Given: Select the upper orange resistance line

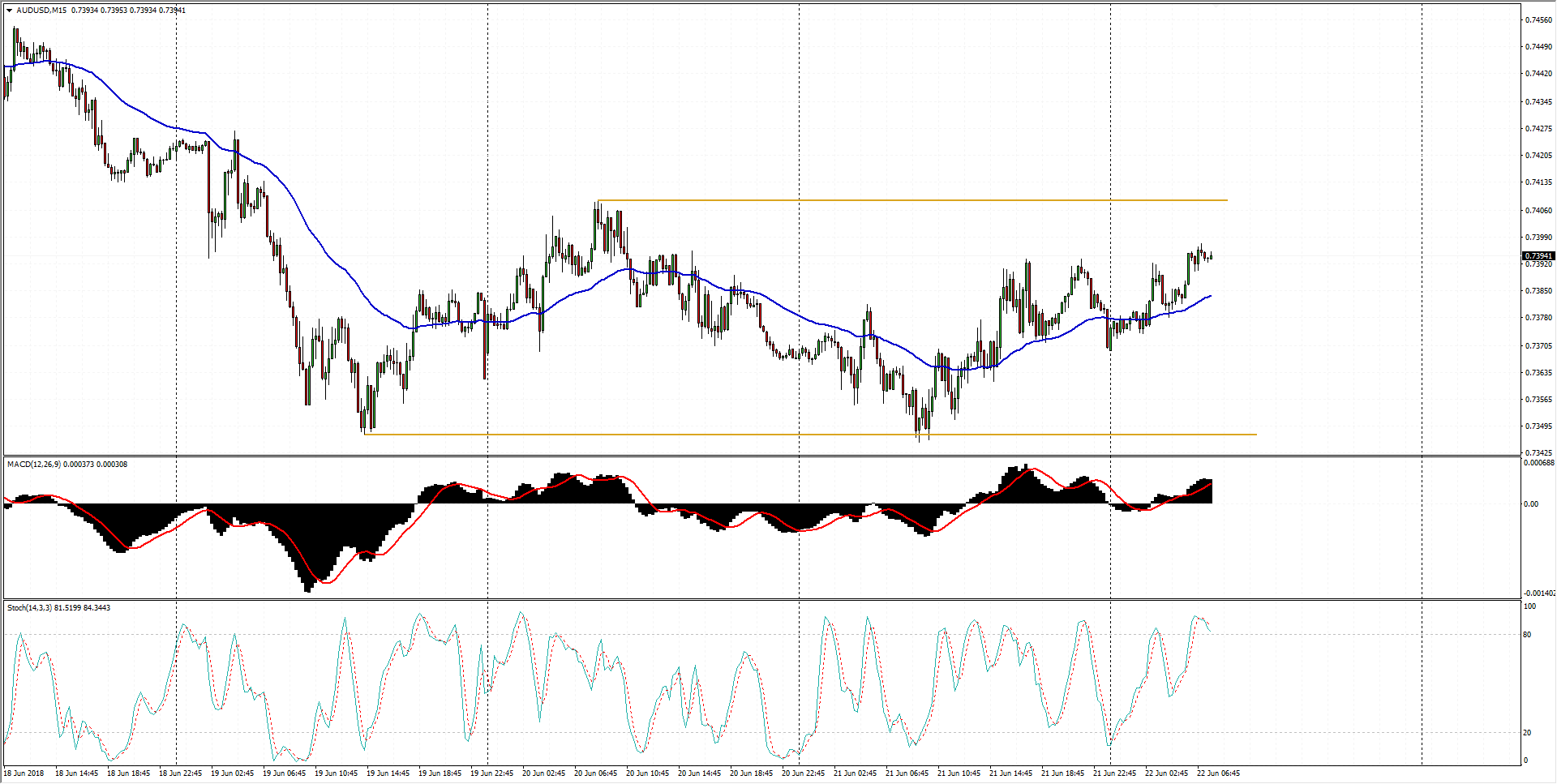Looking at the screenshot, I should pos(892,200).
